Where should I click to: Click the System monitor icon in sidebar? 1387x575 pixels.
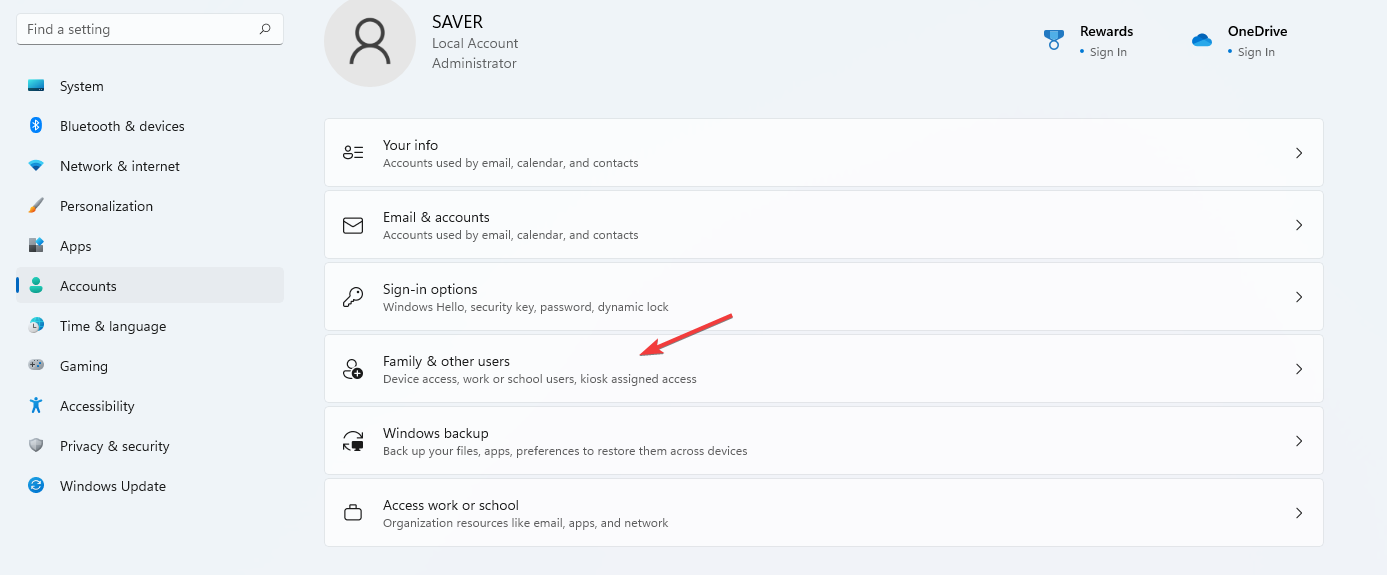(x=36, y=86)
